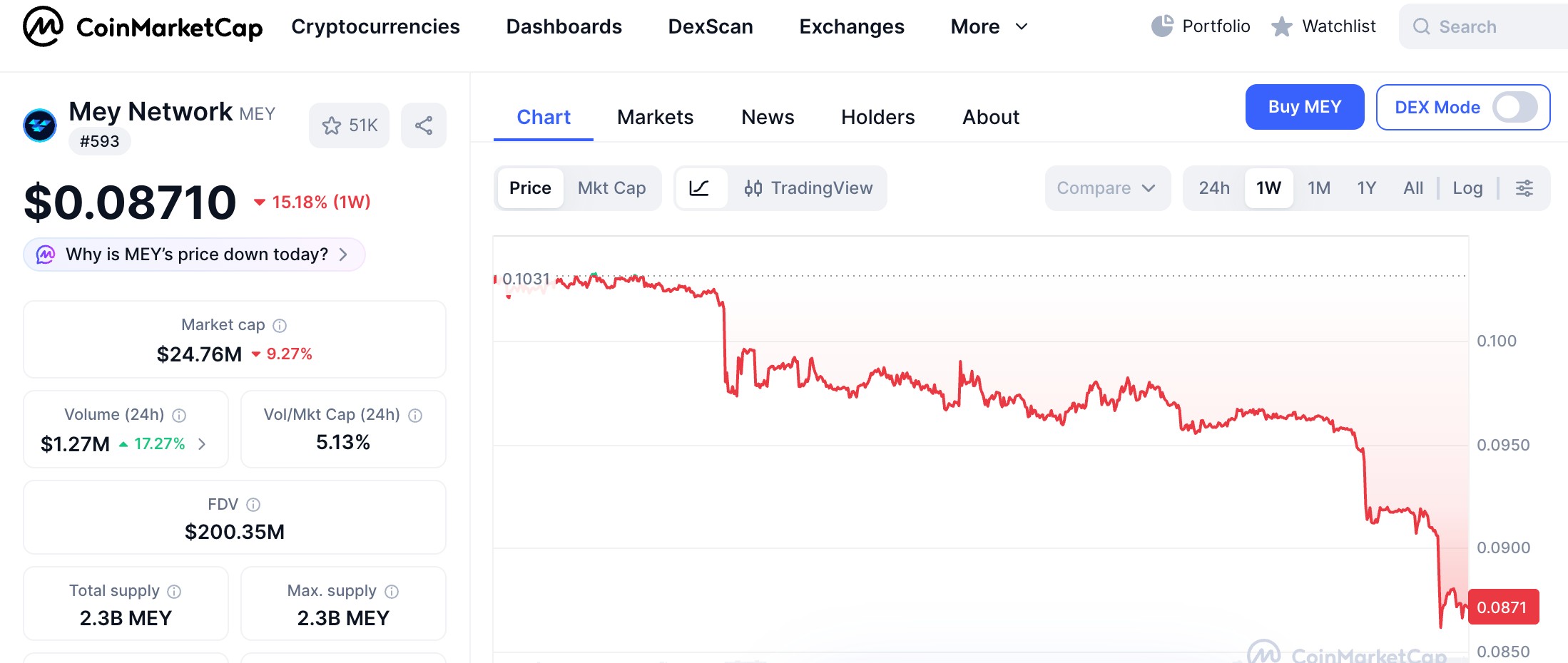1568x663 pixels.
Task: Open Portfolio pie chart icon
Action: (x=1162, y=26)
